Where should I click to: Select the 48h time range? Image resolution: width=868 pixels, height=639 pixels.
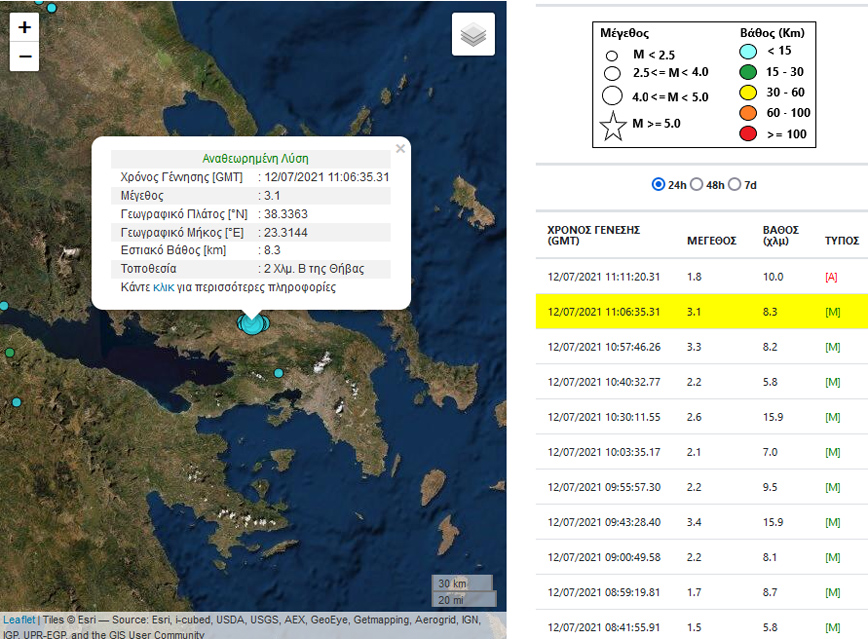697,184
